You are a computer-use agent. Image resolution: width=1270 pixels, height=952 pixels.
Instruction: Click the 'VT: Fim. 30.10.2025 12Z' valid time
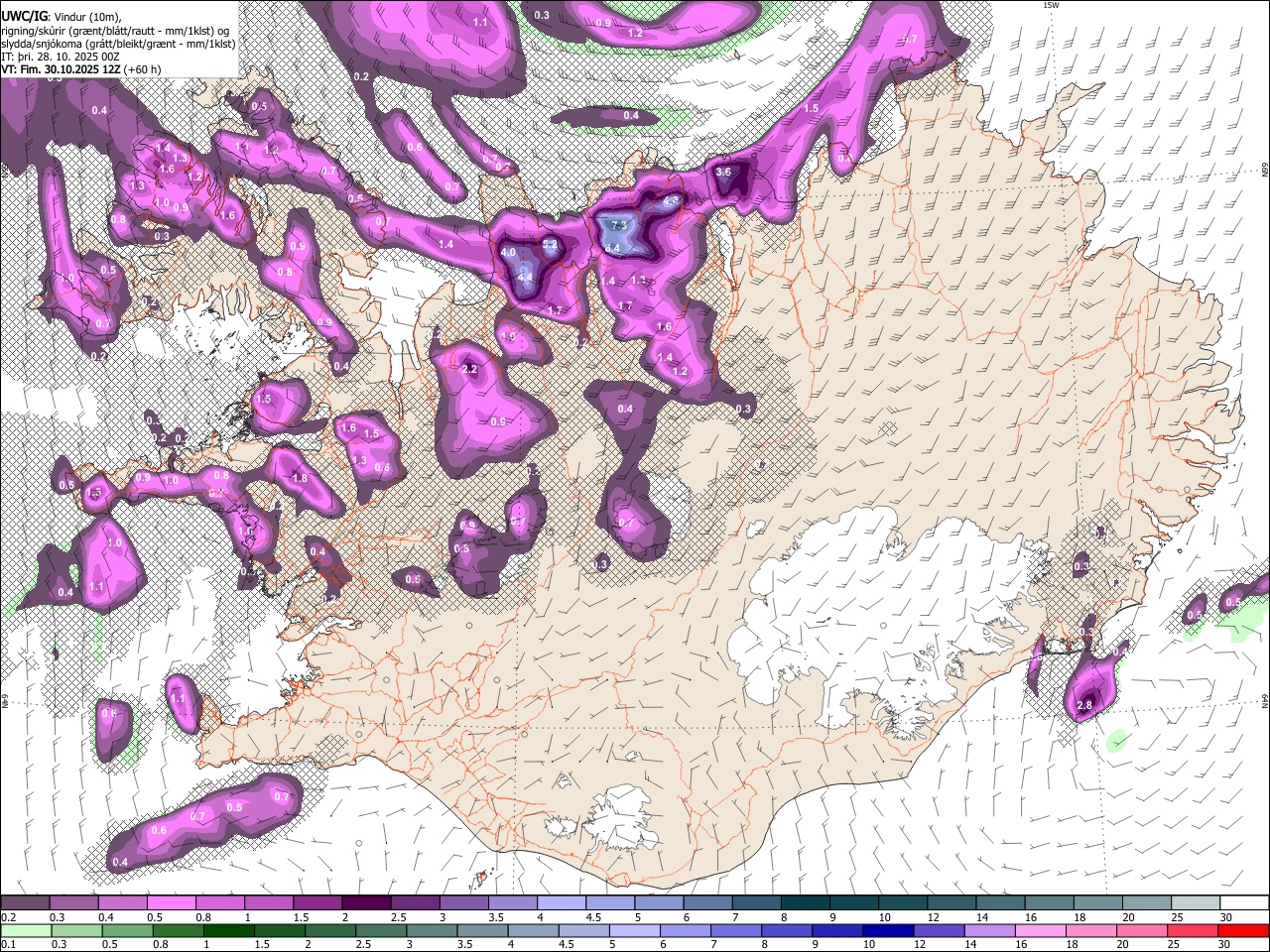62,69
